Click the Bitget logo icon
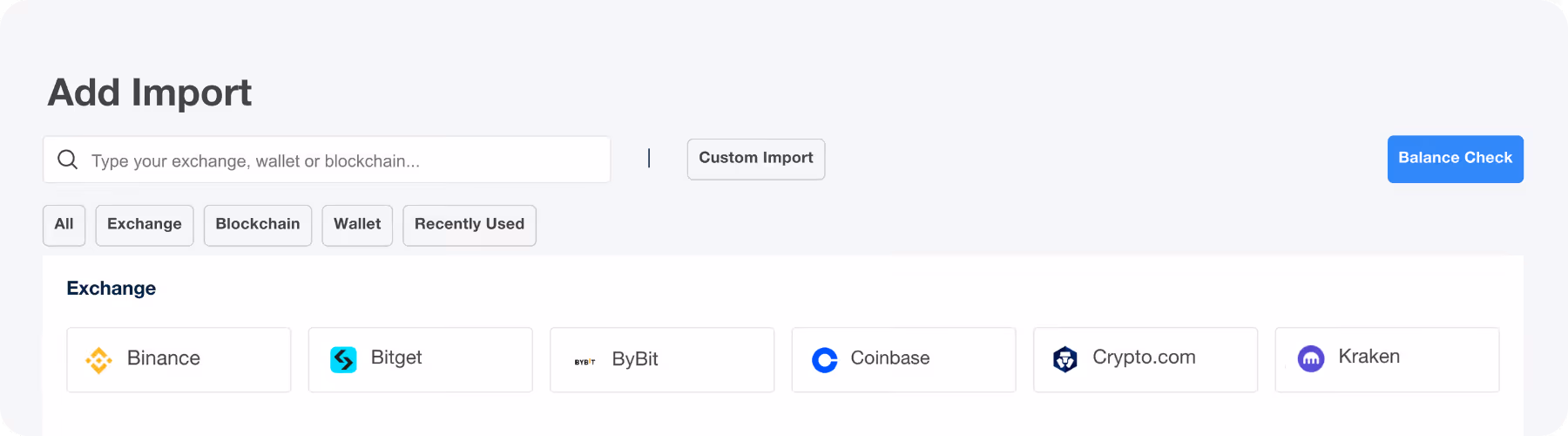 (343, 359)
